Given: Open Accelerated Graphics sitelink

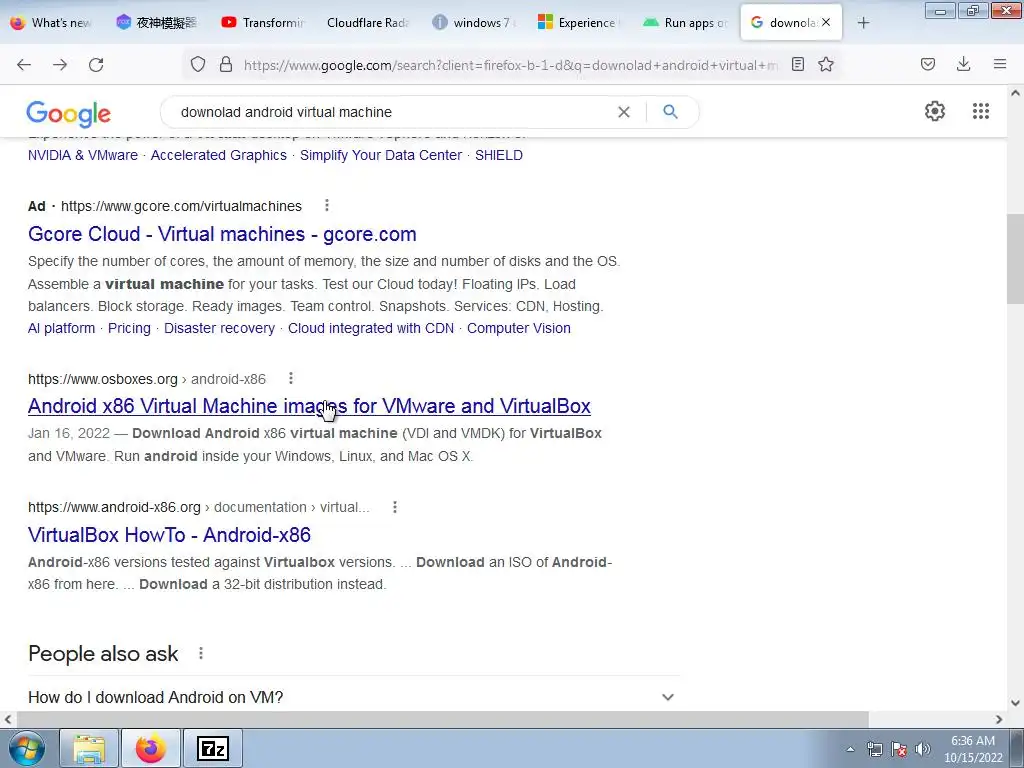Looking at the screenshot, I should click(219, 155).
